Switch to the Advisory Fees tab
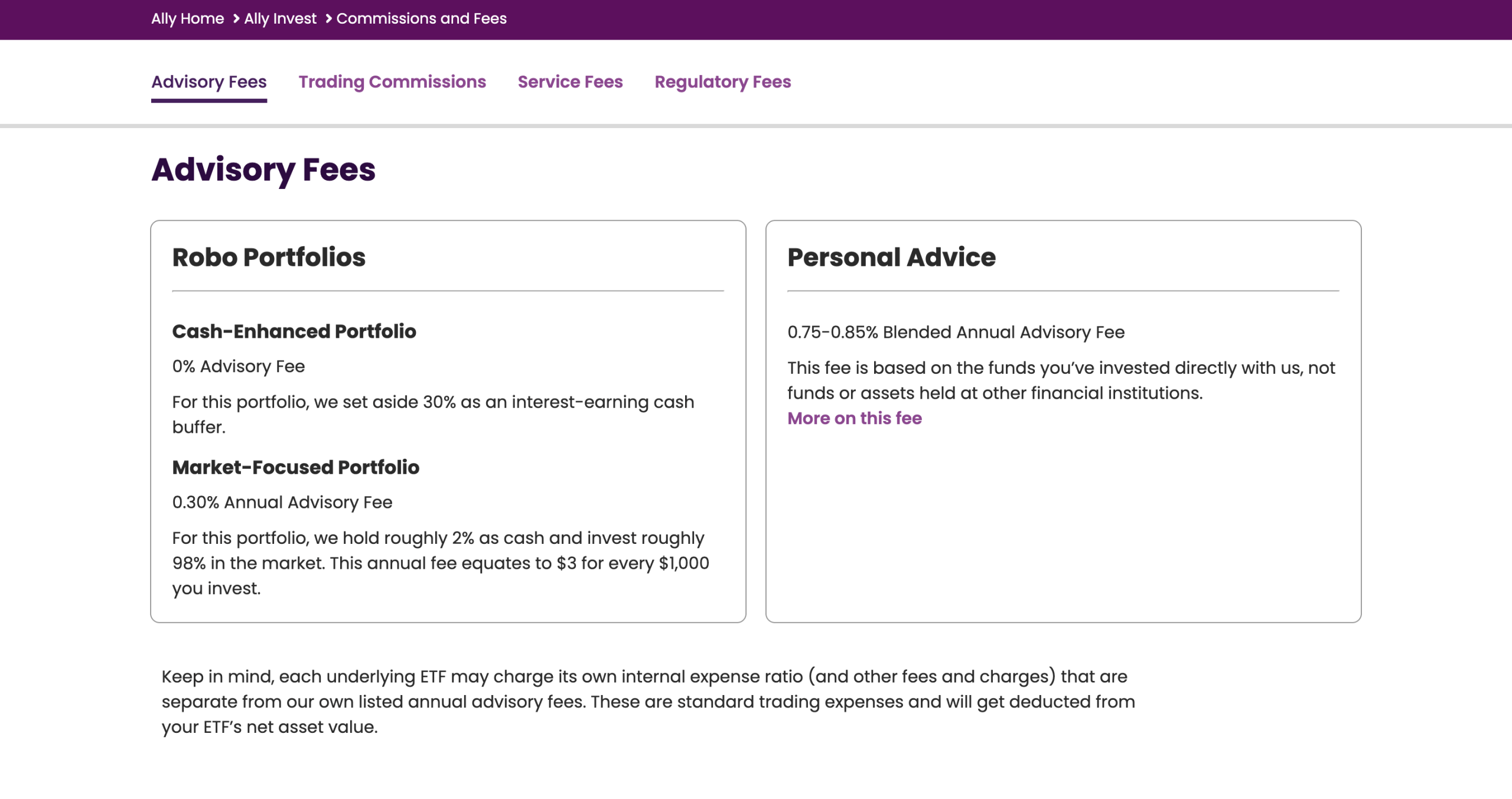This screenshot has height=799, width=1512. [x=209, y=81]
